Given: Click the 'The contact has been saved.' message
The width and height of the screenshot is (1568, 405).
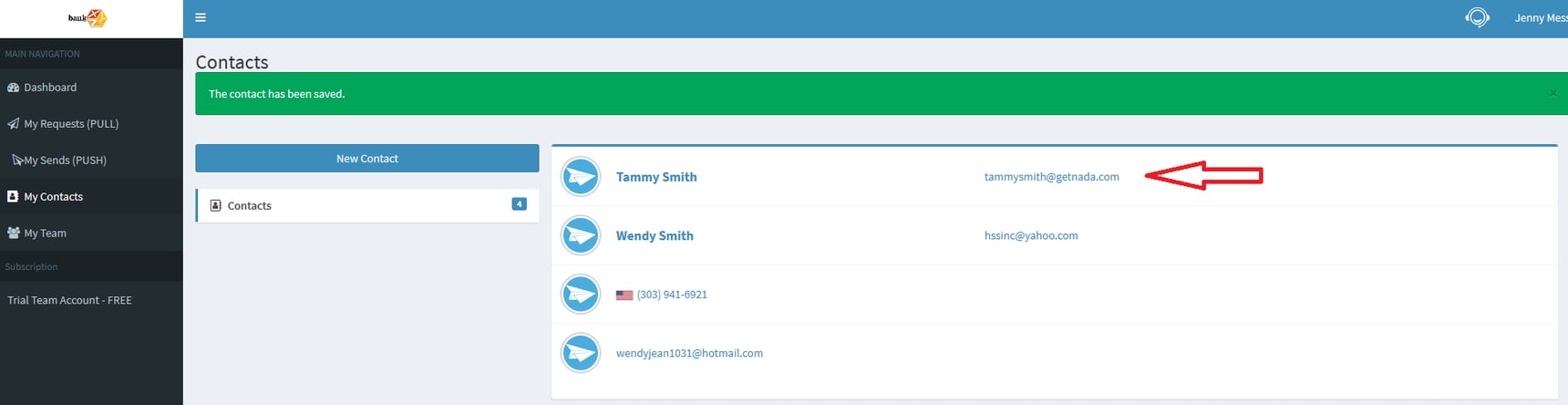Looking at the screenshot, I should click(277, 94).
